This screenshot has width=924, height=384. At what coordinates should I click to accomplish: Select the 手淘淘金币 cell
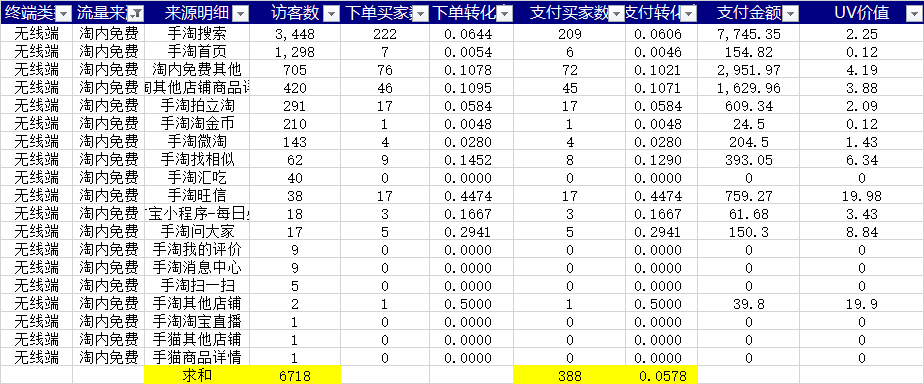click(197, 124)
